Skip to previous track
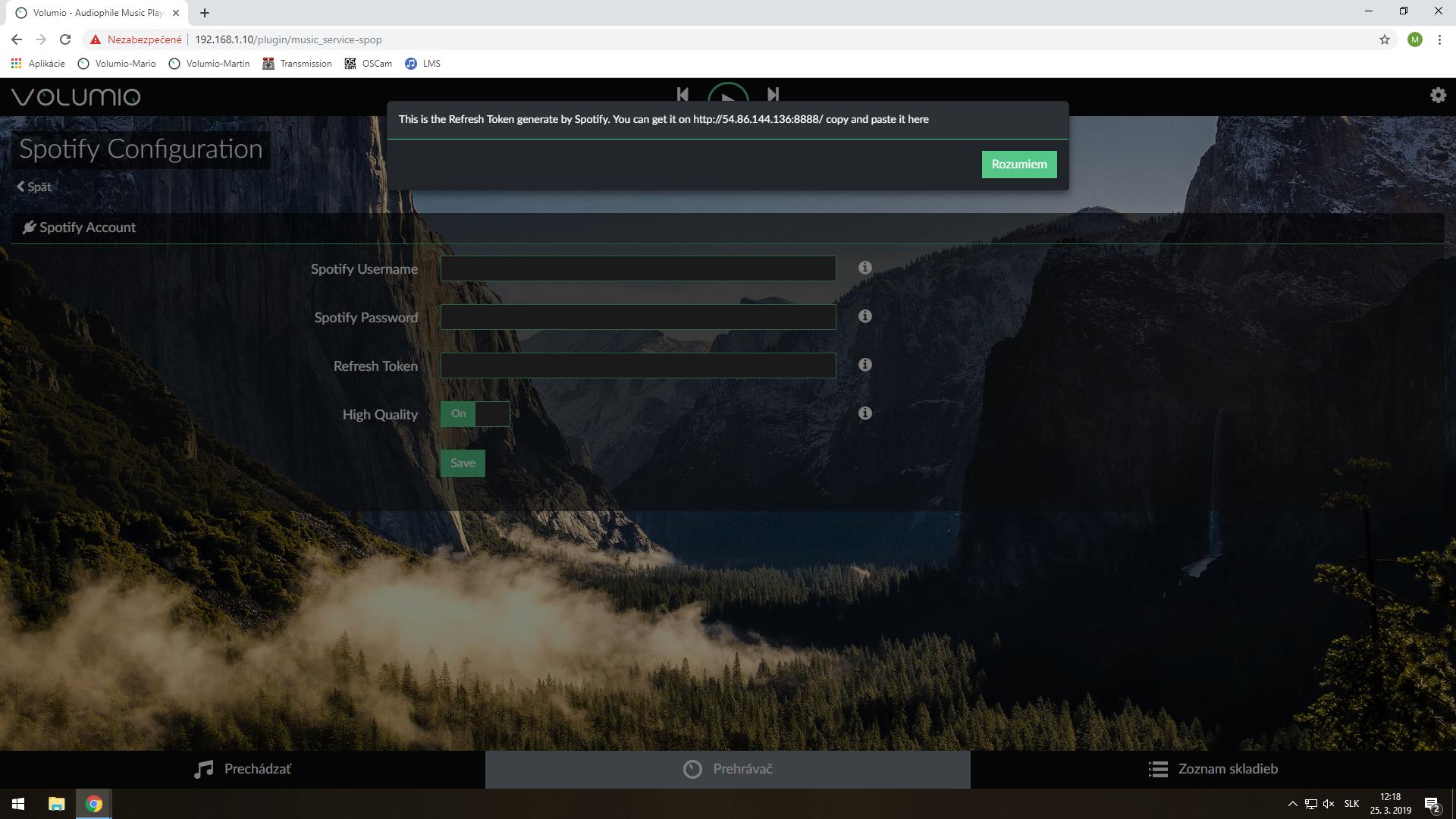 (682, 95)
